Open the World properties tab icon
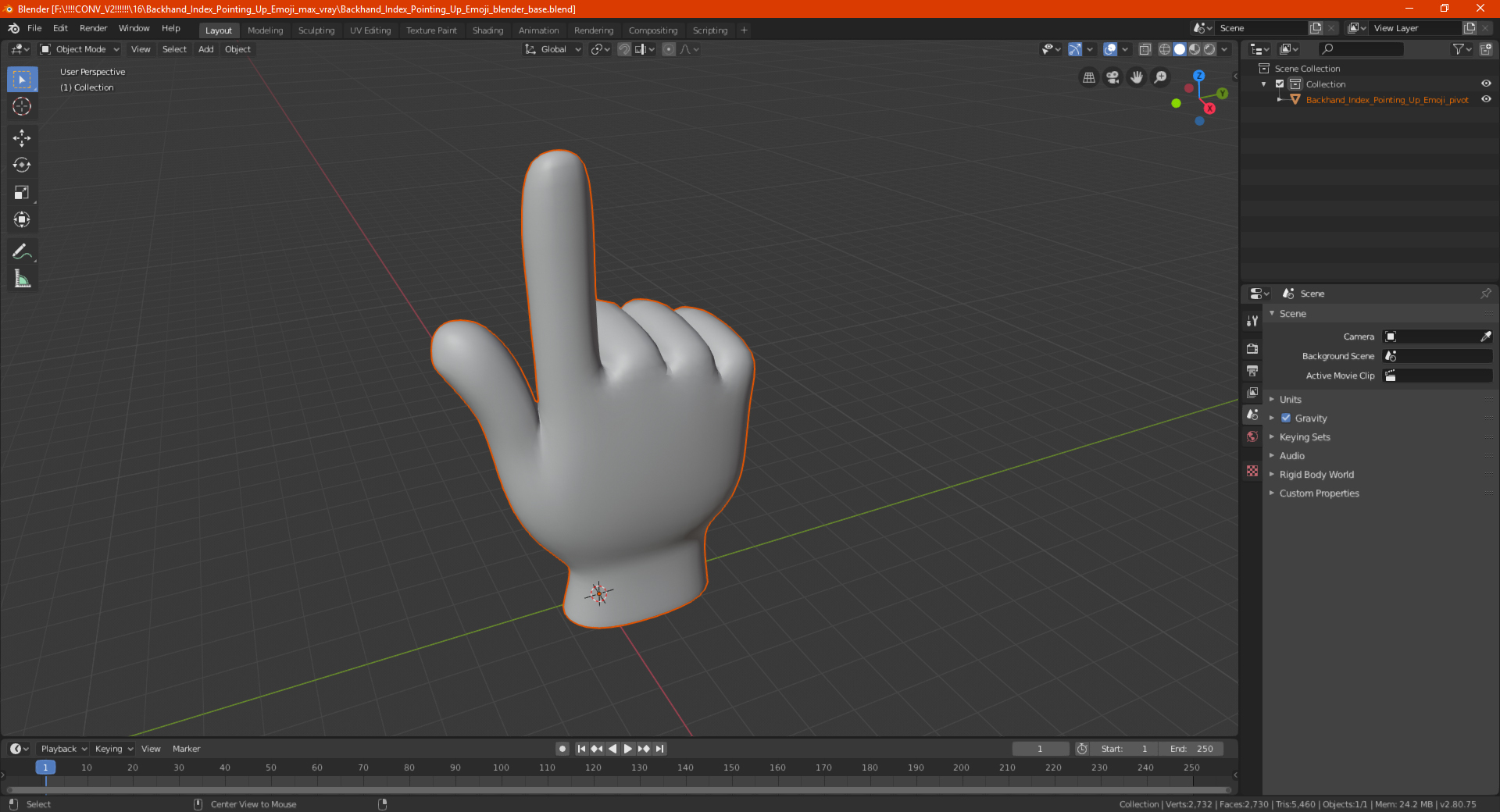 tap(1252, 436)
